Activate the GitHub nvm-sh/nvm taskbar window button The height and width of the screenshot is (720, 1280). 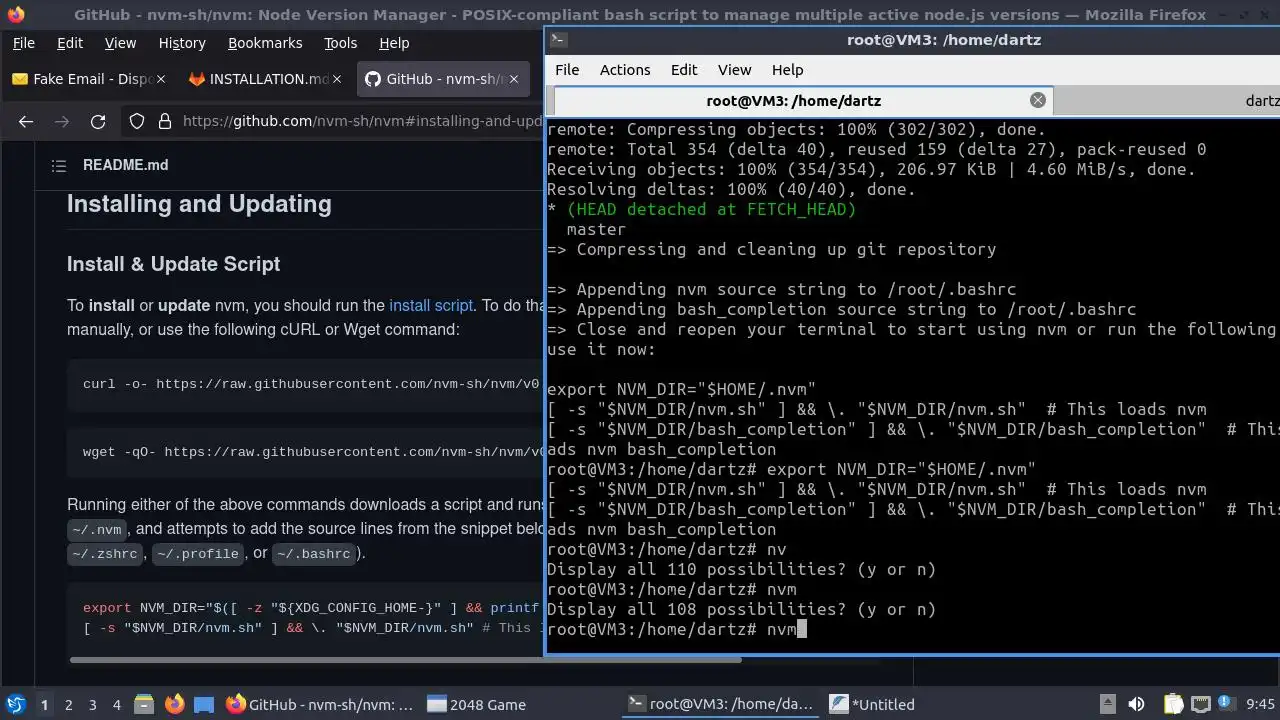pos(320,704)
